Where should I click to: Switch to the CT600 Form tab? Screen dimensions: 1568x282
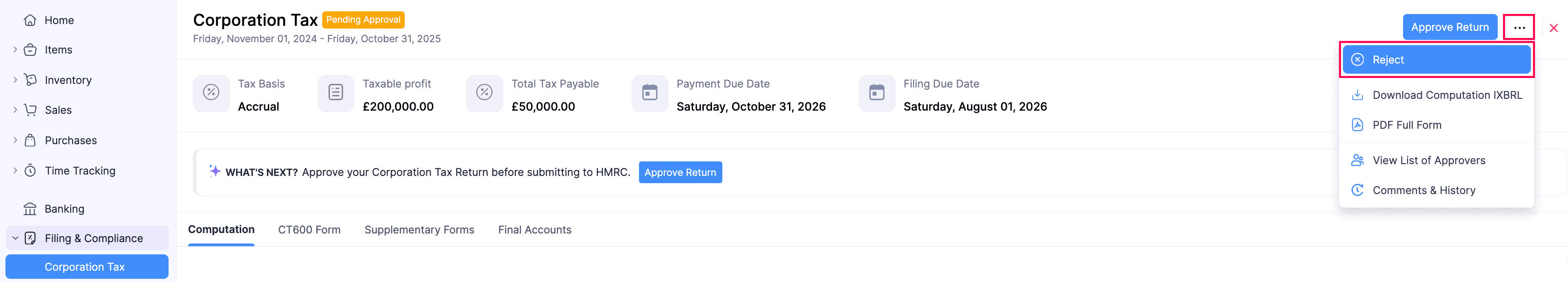309,229
